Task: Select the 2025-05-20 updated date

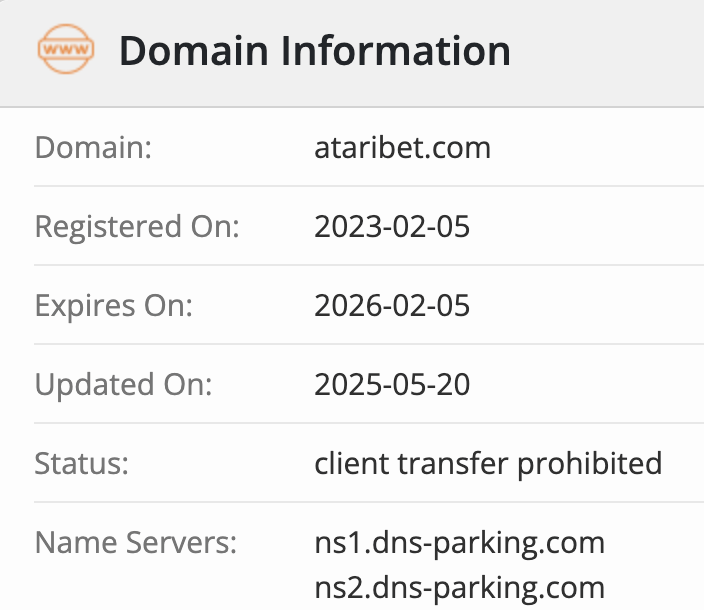Action: click(x=392, y=385)
